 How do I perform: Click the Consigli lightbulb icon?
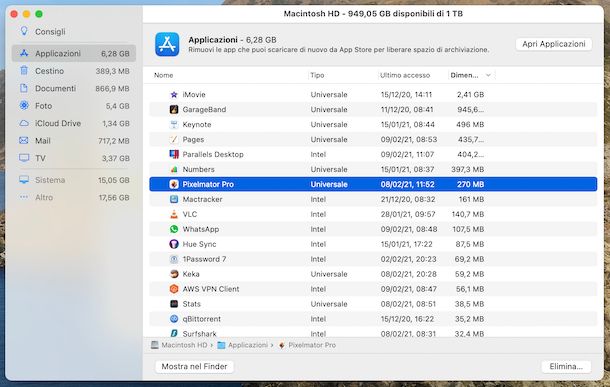coord(24,31)
